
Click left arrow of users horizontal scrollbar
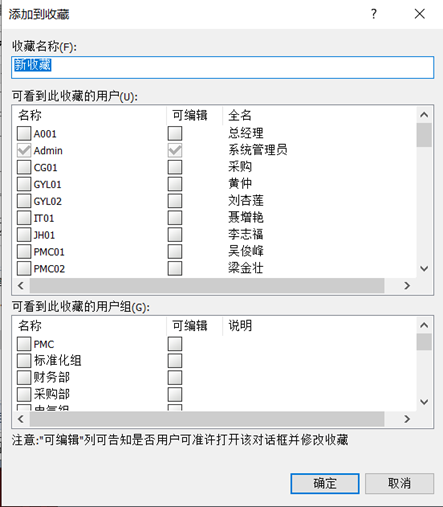[x=21, y=286]
